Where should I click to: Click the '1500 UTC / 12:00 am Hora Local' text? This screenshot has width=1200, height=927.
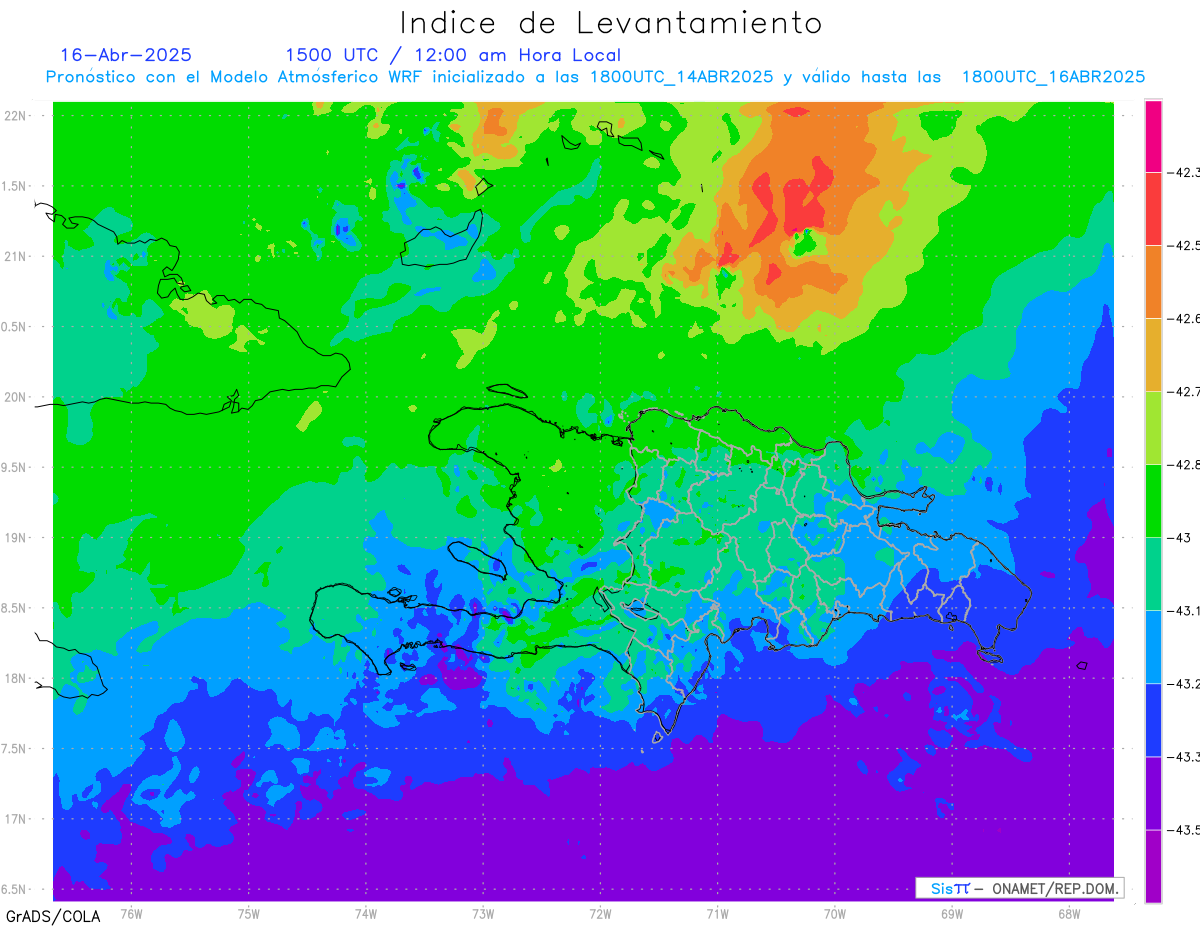[x=453, y=55]
